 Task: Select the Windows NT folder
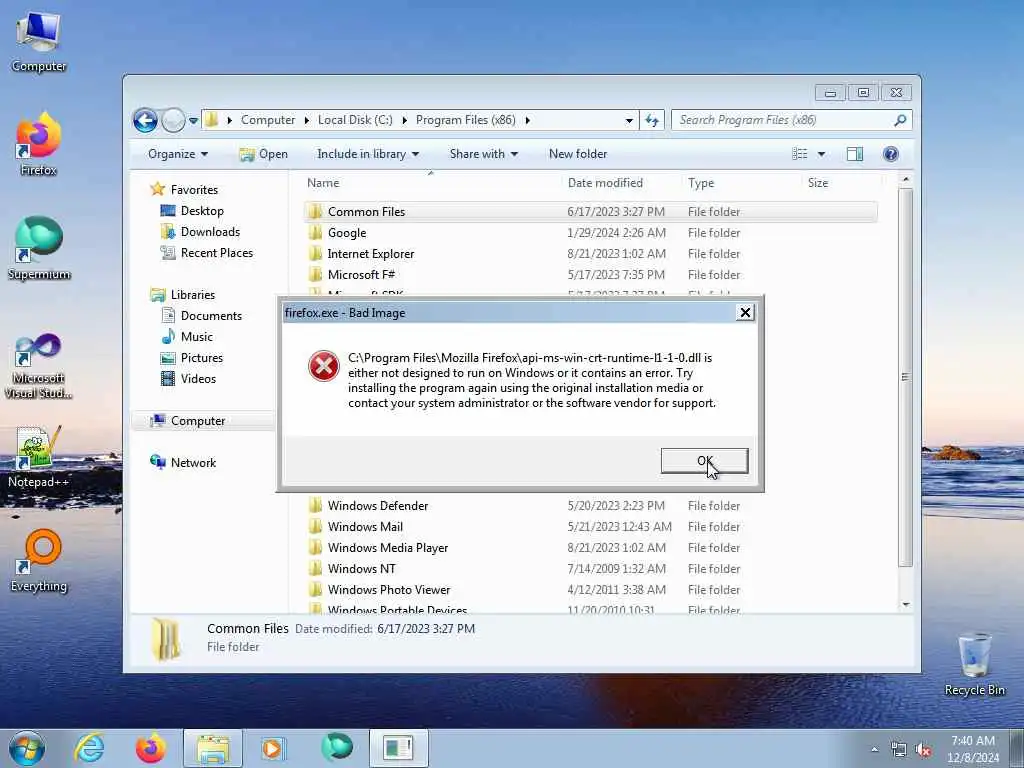[590, 568]
